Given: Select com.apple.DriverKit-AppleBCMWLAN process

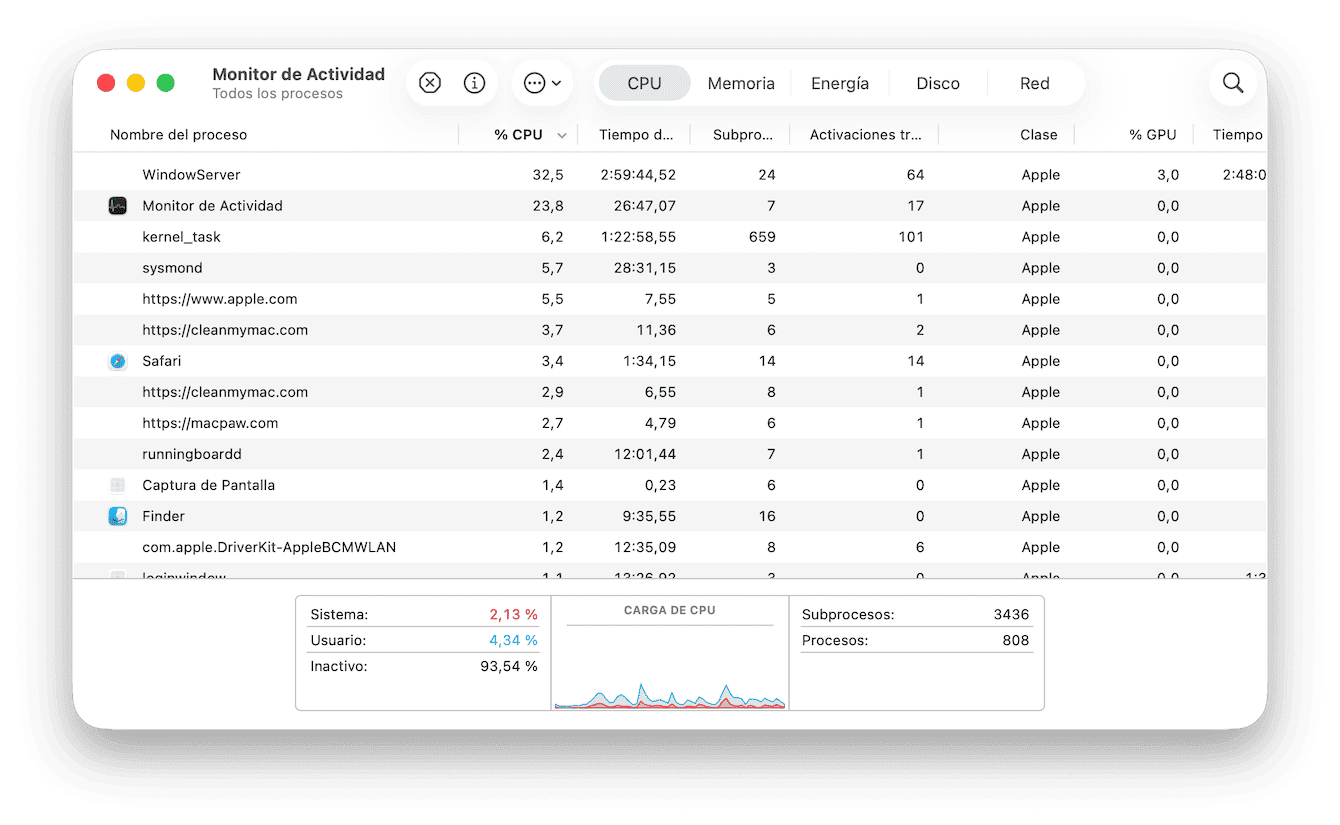Looking at the screenshot, I should tap(670, 547).
